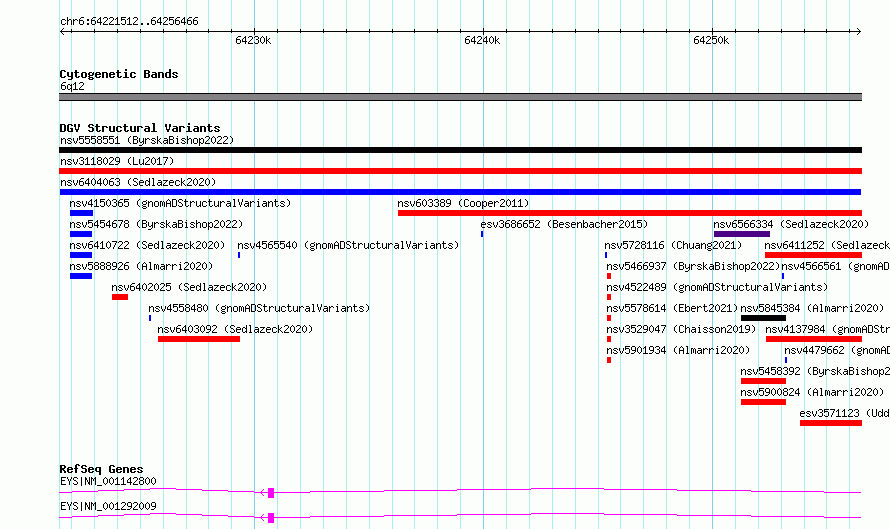Click nsv6411252 variant label
890x529 pixels.
click(x=827, y=245)
